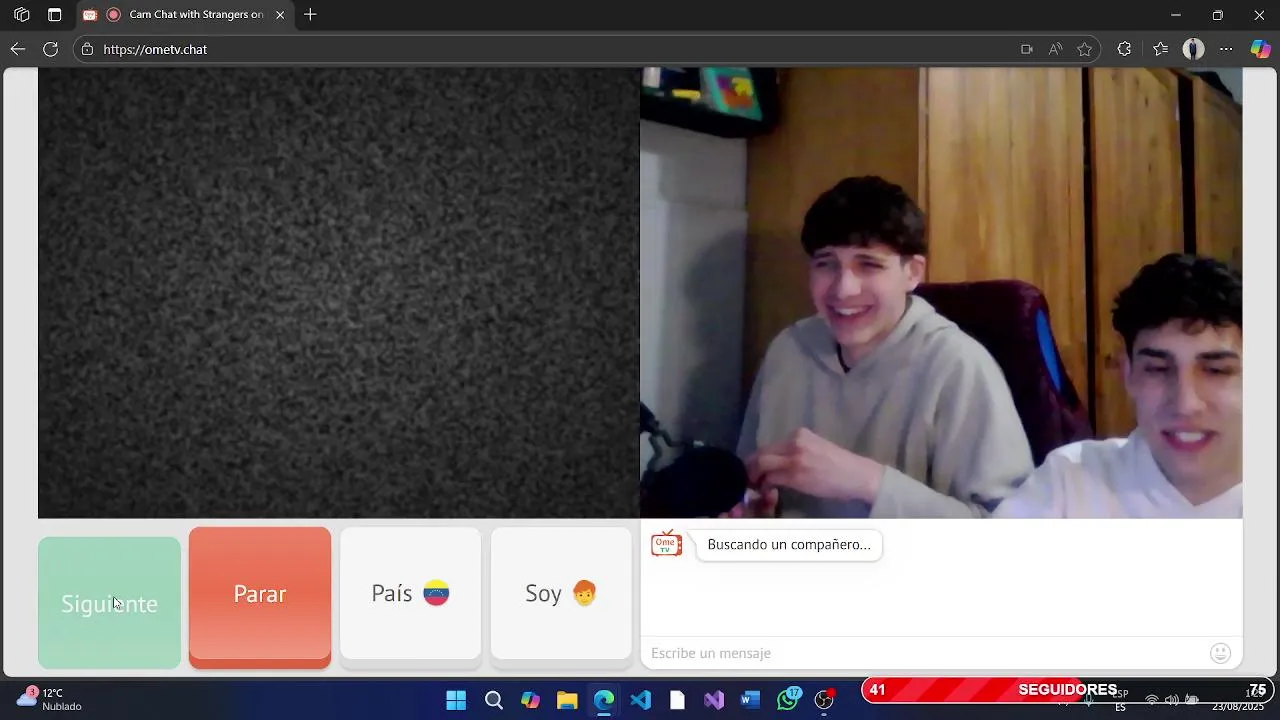The width and height of the screenshot is (1280, 720).
Task: Click the OmeTV logo in chat
Action: (x=666, y=543)
